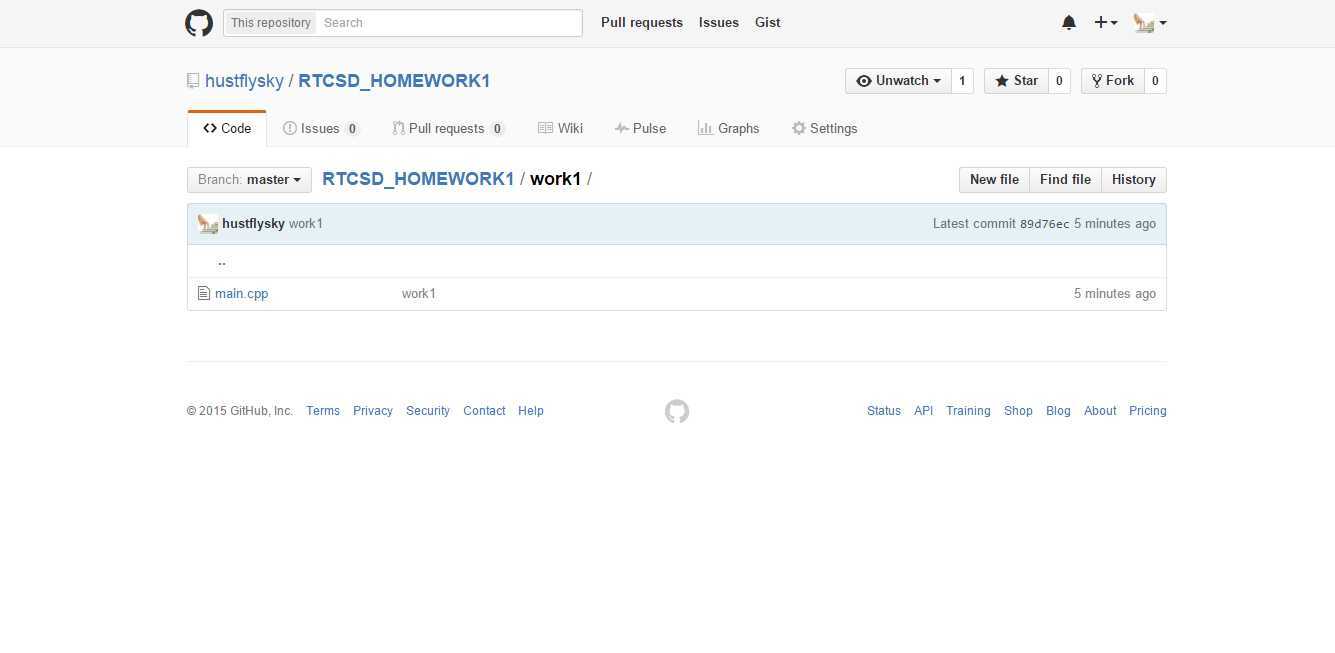
Task: Click Find file button
Action: click(1065, 180)
